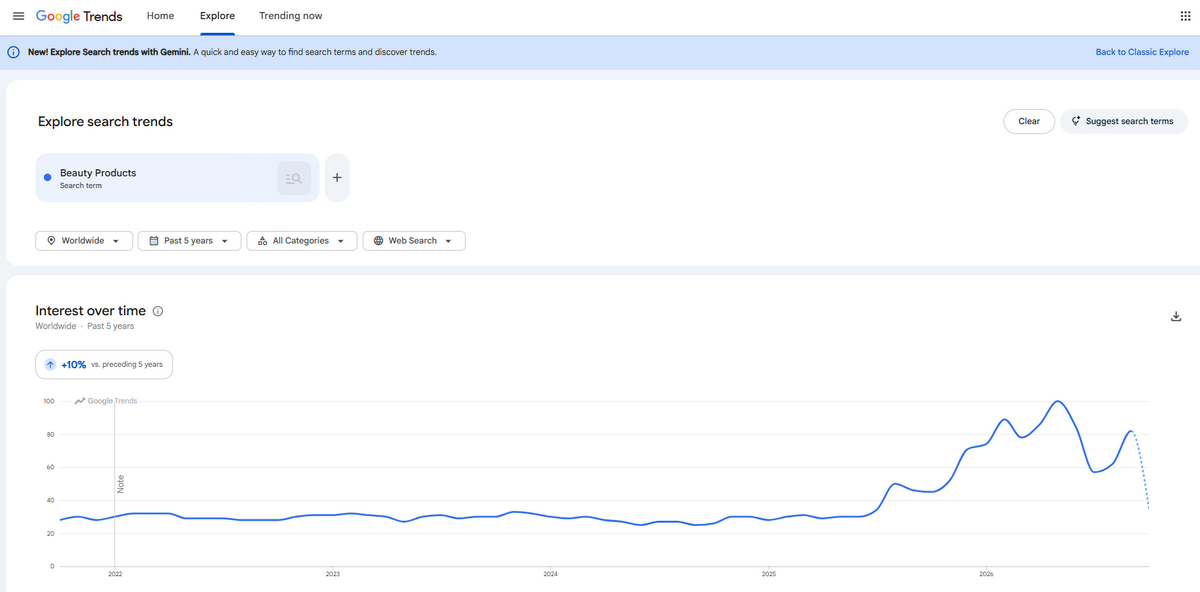Follow the Back to Classic Explore link
The width and height of the screenshot is (1200, 592).
tap(1142, 52)
